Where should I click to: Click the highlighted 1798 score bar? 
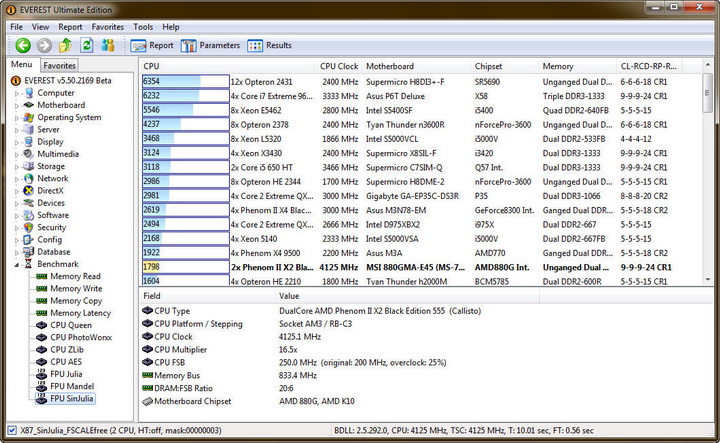(x=186, y=267)
